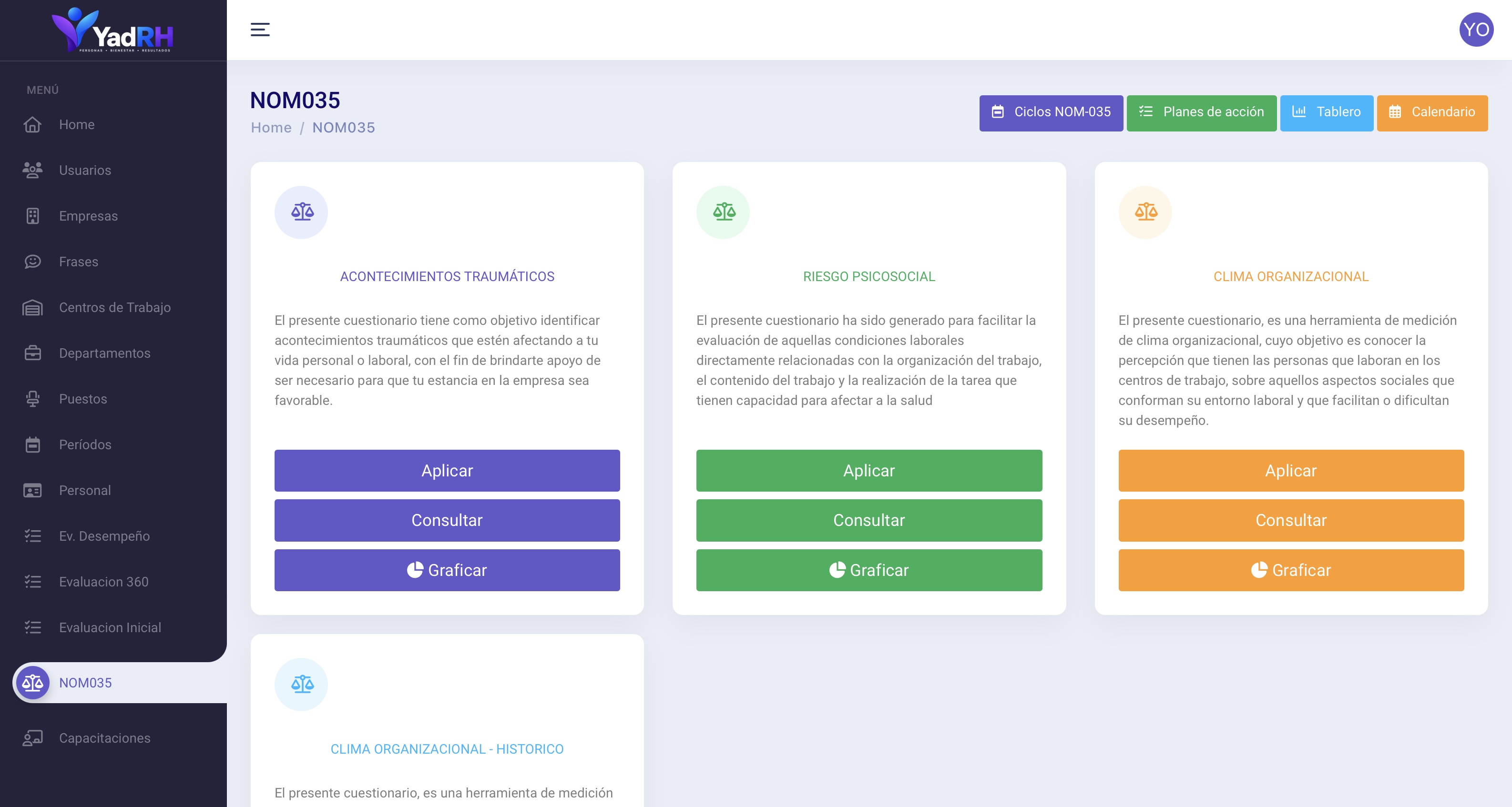Click the green scales icon on Riesgo Psicosocial card

coord(724,212)
